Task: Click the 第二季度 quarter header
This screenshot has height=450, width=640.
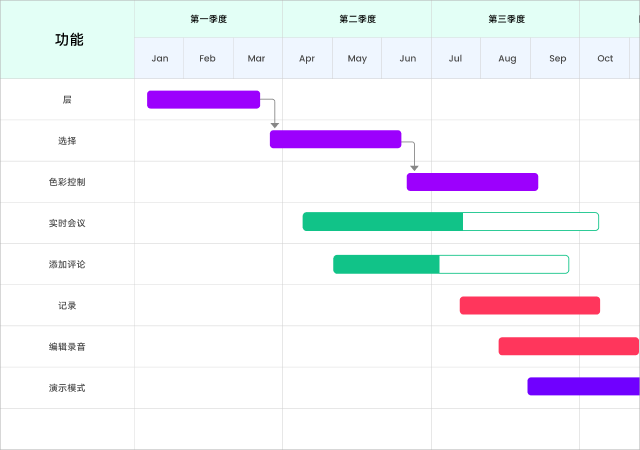Action: pyautogui.click(x=357, y=19)
